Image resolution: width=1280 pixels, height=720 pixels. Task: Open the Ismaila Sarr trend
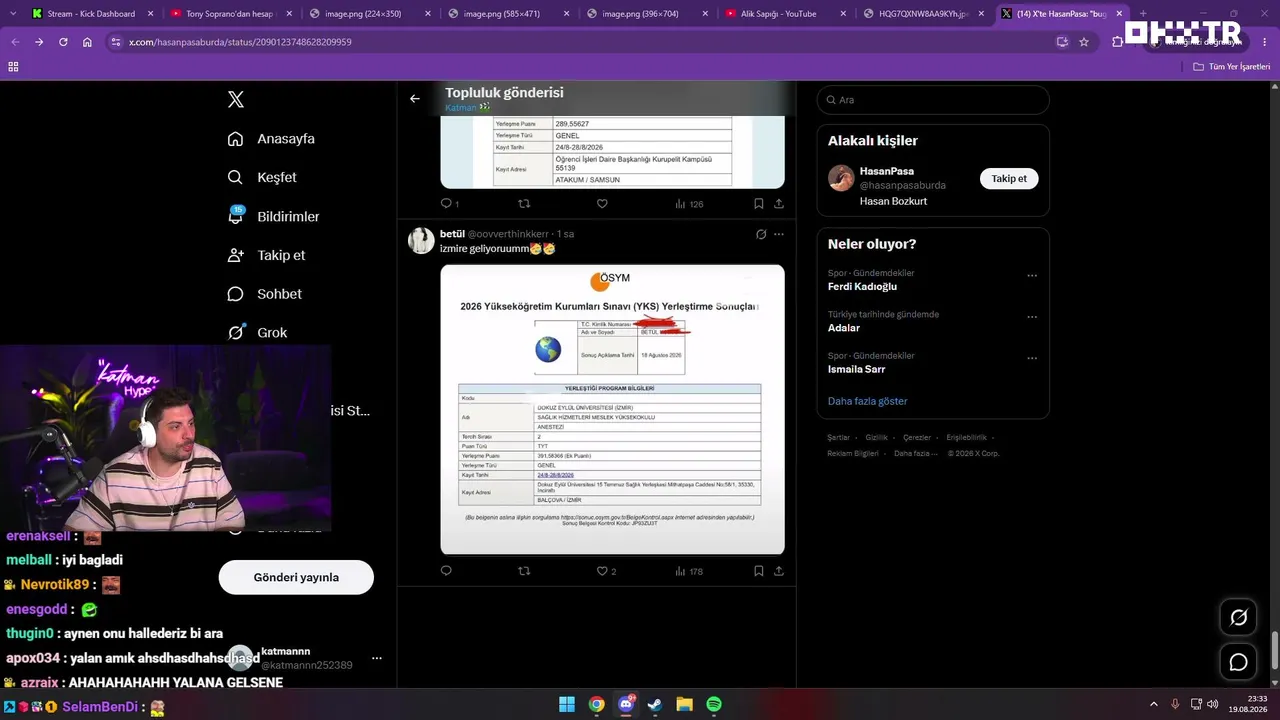click(x=858, y=369)
